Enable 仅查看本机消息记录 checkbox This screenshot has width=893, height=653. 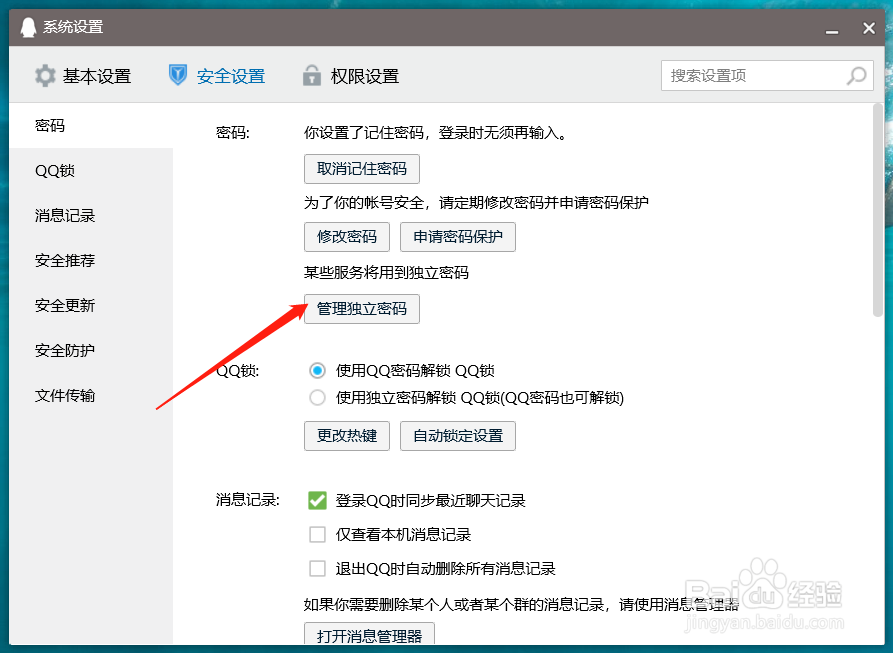(317, 535)
